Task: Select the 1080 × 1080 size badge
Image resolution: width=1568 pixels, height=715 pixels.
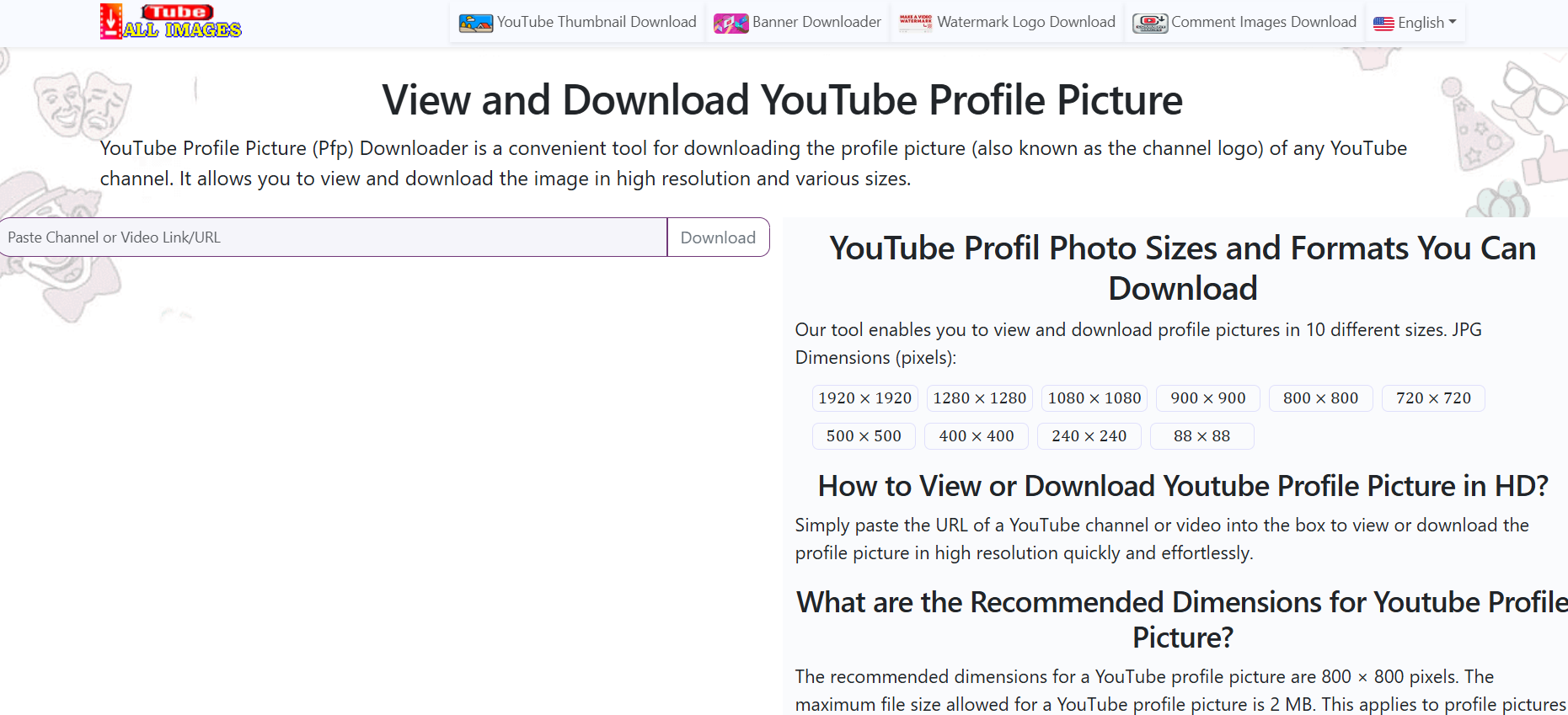Action: (x=1094, y=398)
